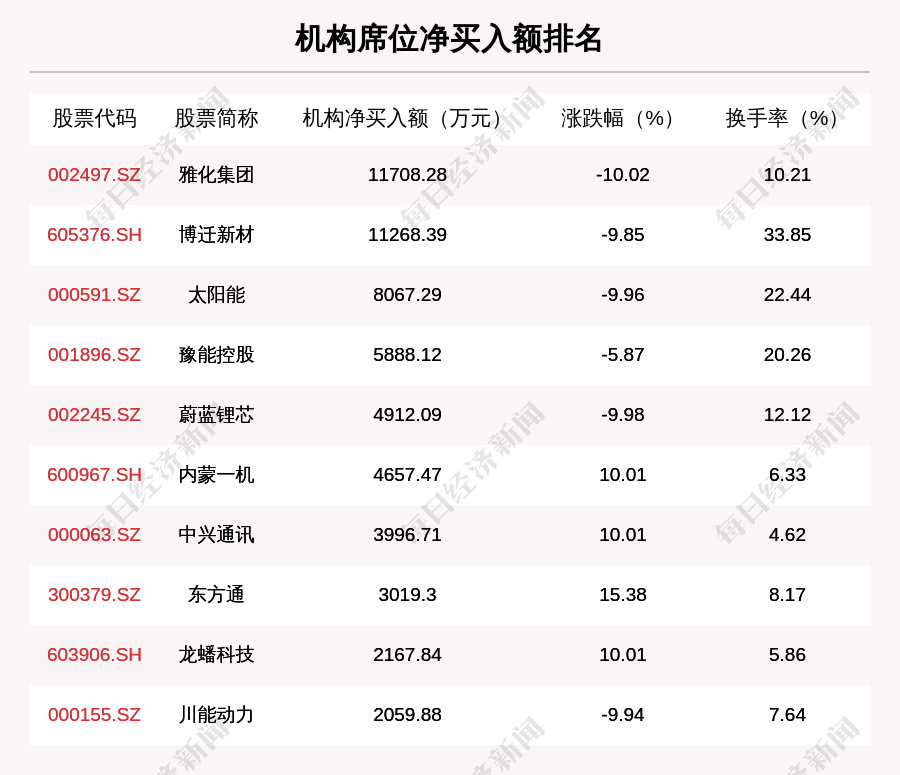Select the 股票代码 column header
The height and width of the screenshot is (775, 900).
95,118
